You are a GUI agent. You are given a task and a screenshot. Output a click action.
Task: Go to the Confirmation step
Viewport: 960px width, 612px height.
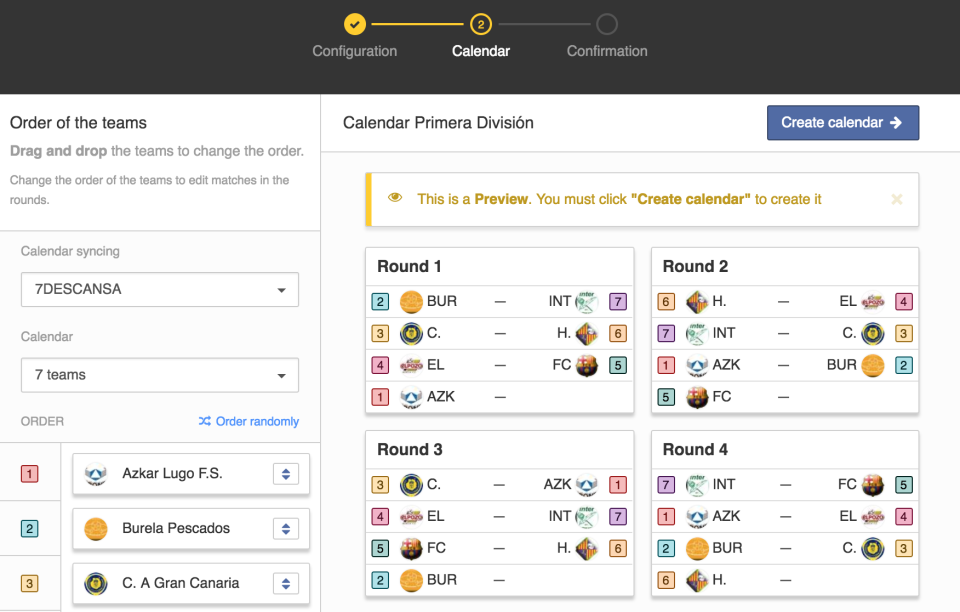pyautogui.click(x=607, y=24)
